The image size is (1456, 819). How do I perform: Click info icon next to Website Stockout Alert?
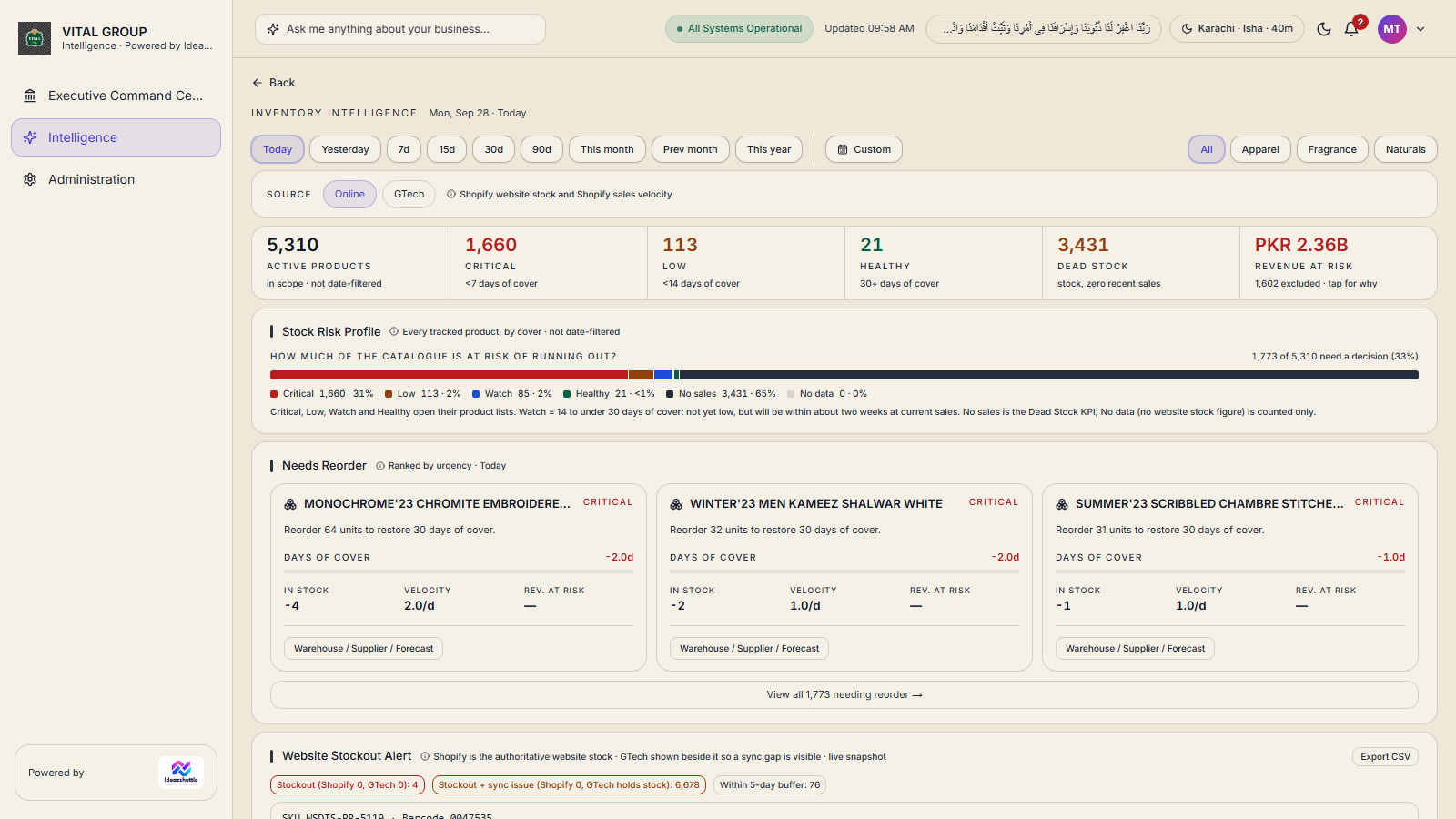(425, 756)
